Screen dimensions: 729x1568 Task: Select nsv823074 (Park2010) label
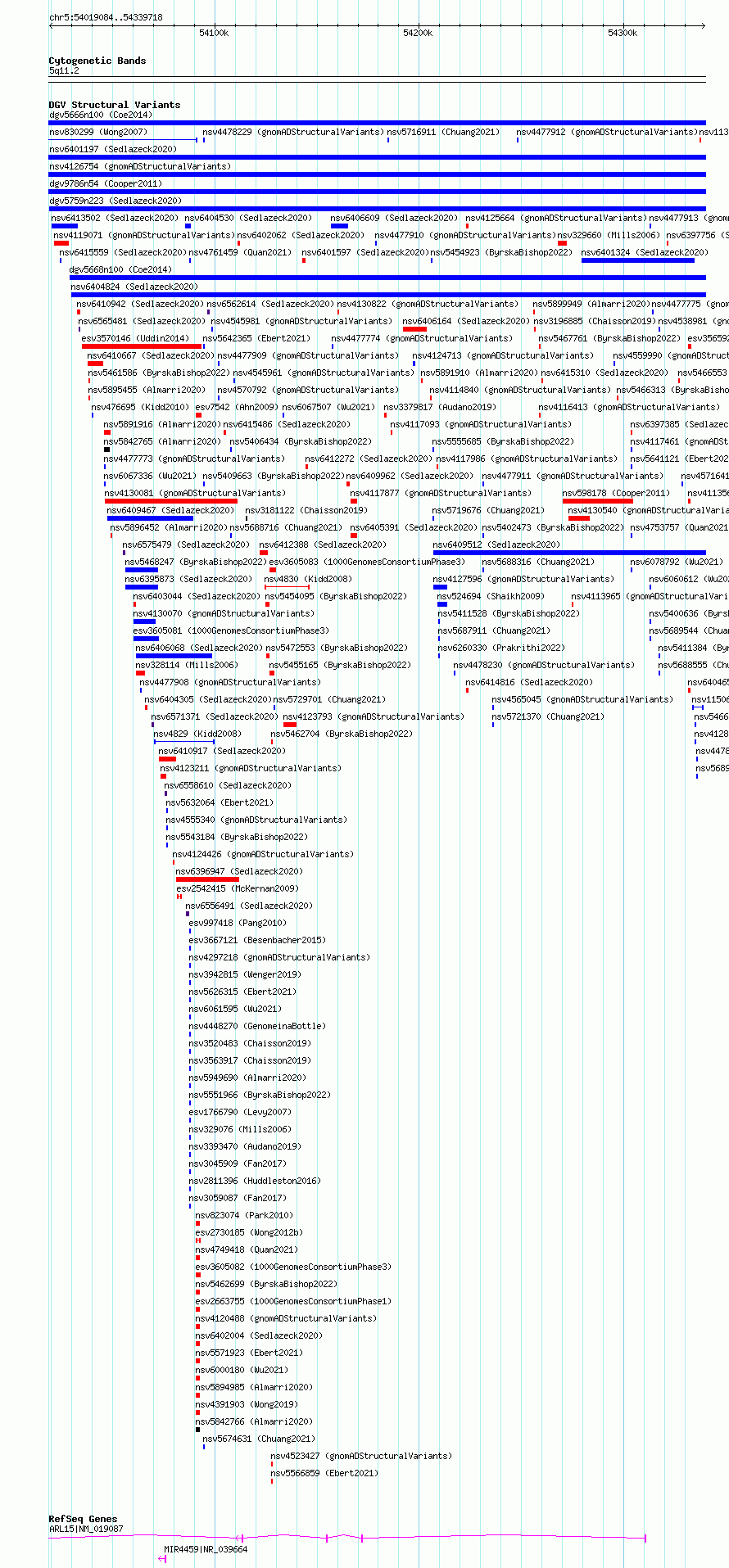click(x=244, y=1215)
